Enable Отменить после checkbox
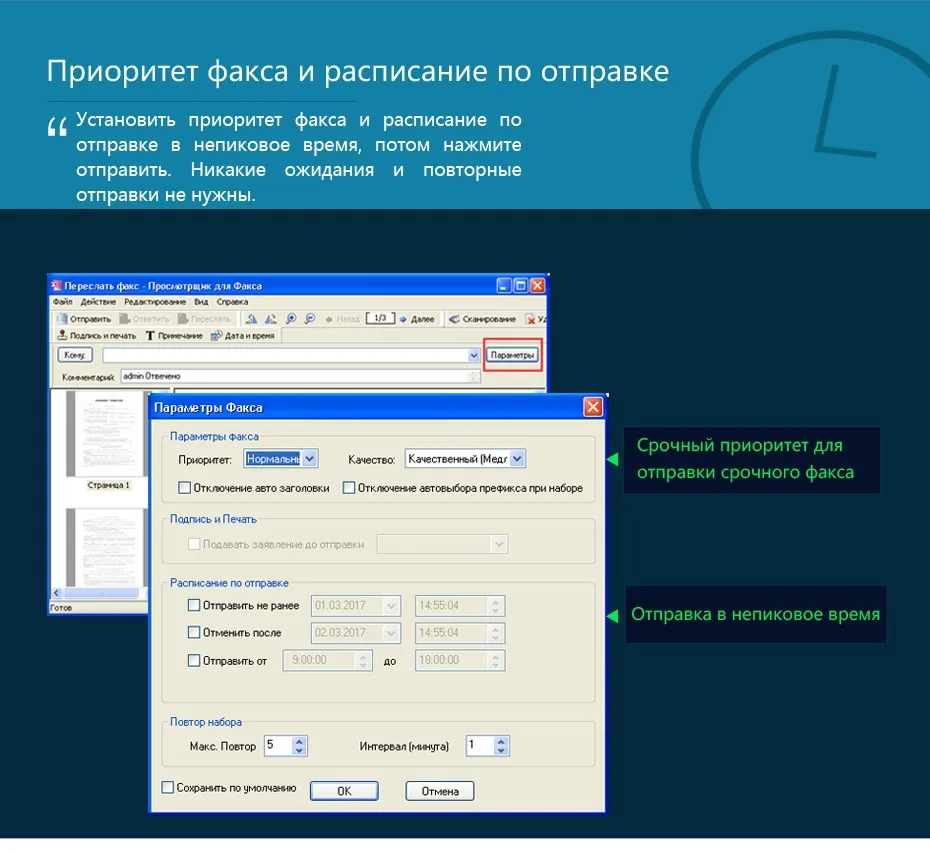This screenshot has height=853, width=930. point(194,632)
